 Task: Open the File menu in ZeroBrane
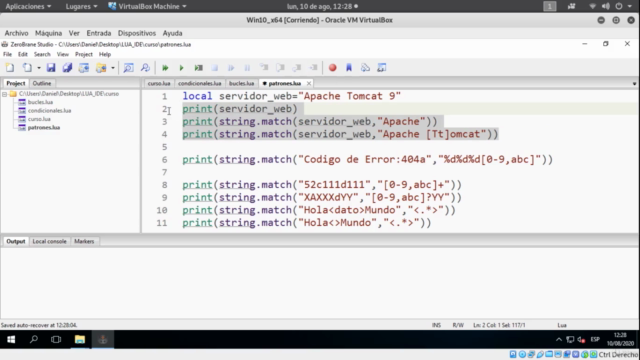7,54
